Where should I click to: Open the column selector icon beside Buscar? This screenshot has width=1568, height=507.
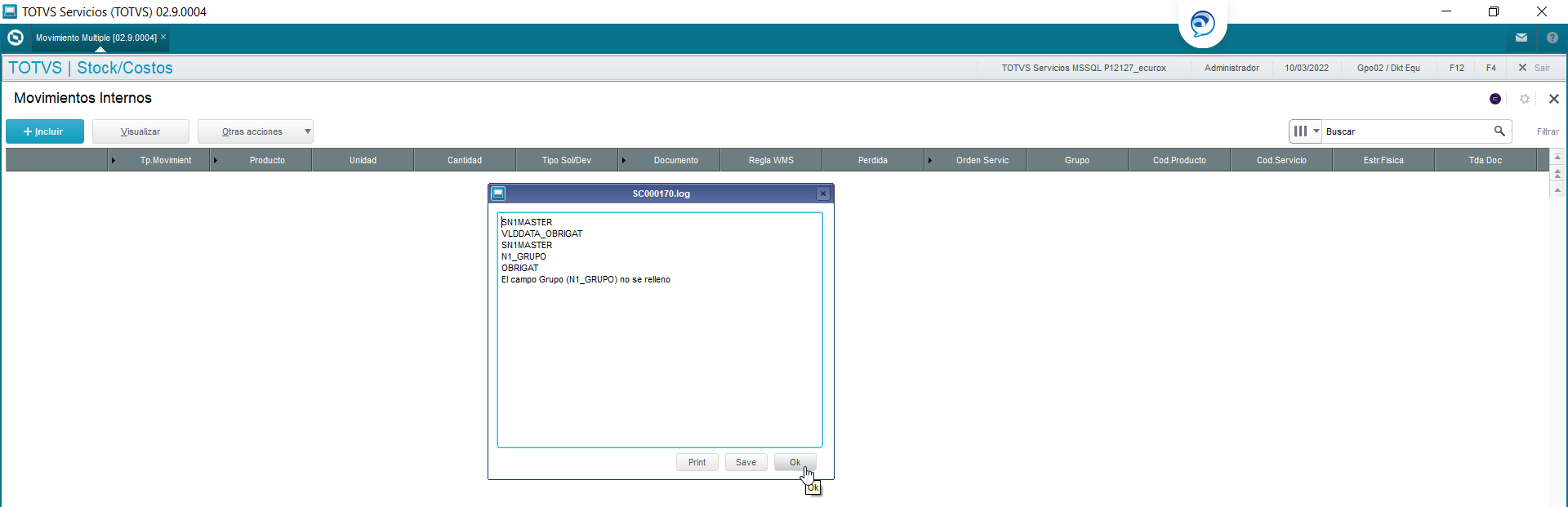[x=1306, y=131]
